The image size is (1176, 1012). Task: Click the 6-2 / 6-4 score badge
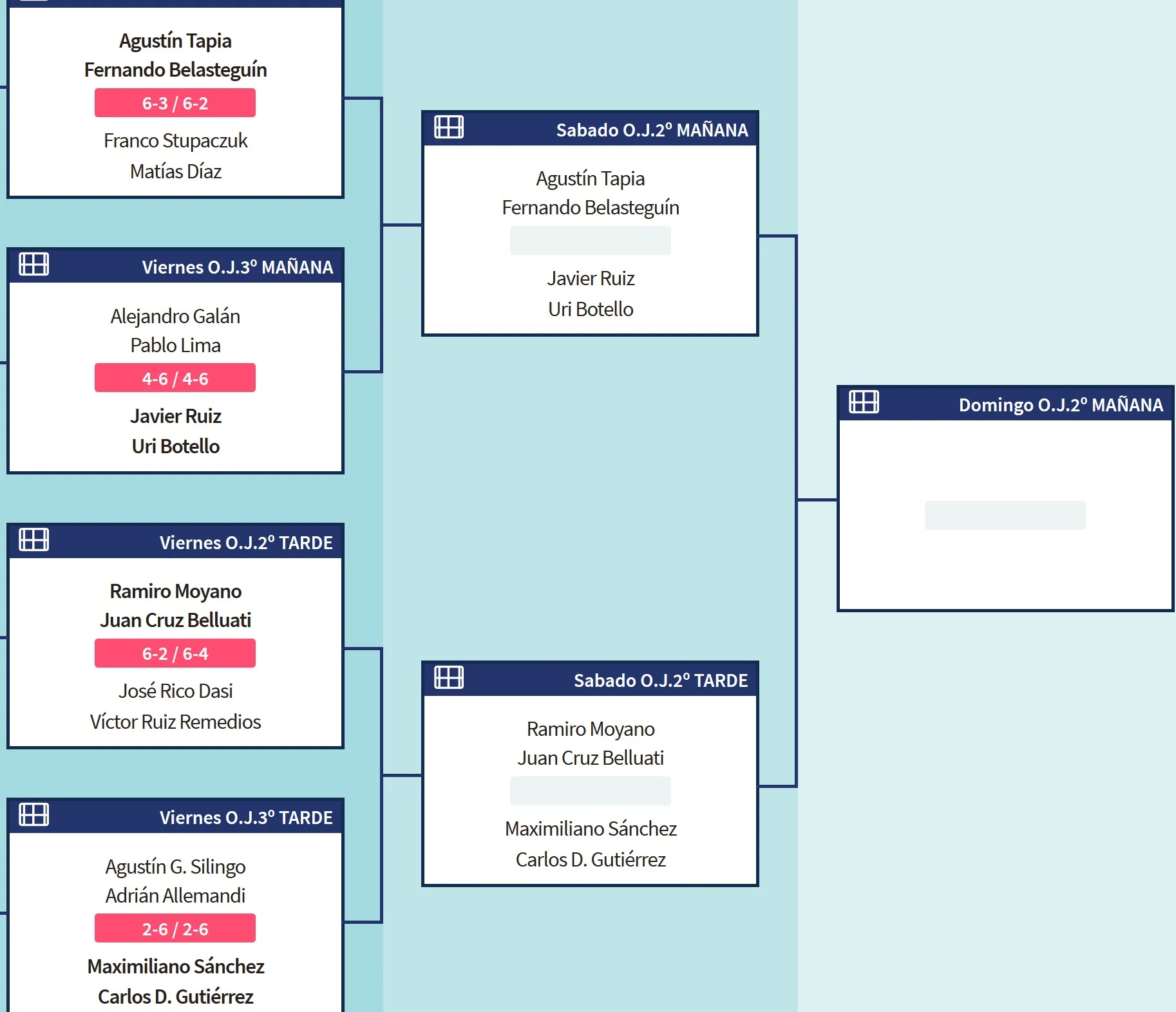pyautogui.click(x=175, y=653)
